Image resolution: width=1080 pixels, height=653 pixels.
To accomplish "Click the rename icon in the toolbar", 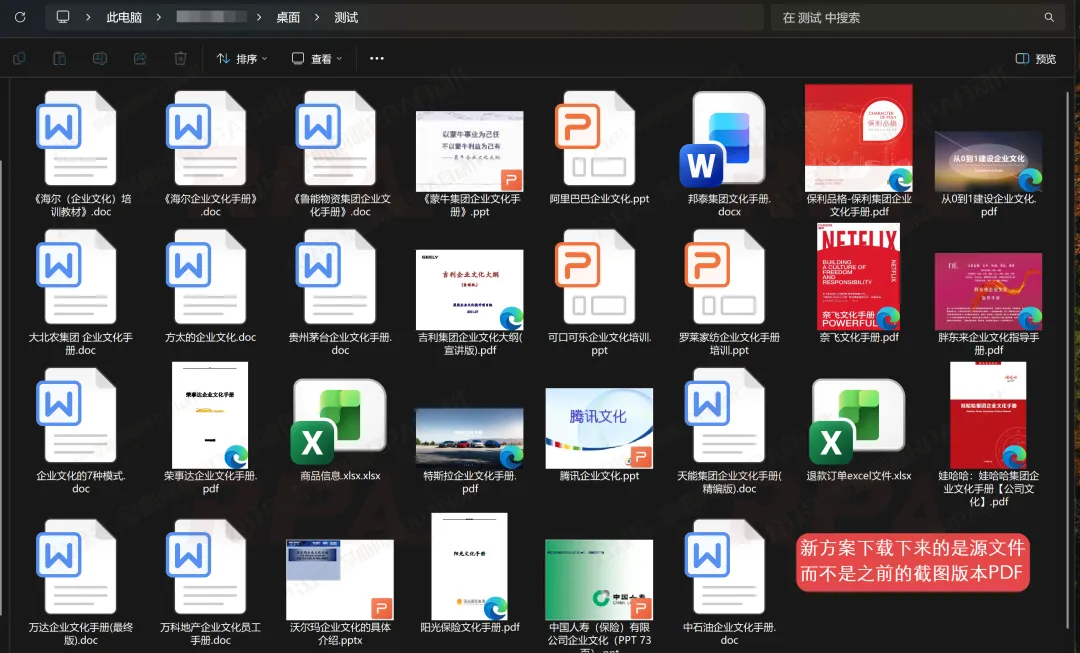I will (100, 59).
